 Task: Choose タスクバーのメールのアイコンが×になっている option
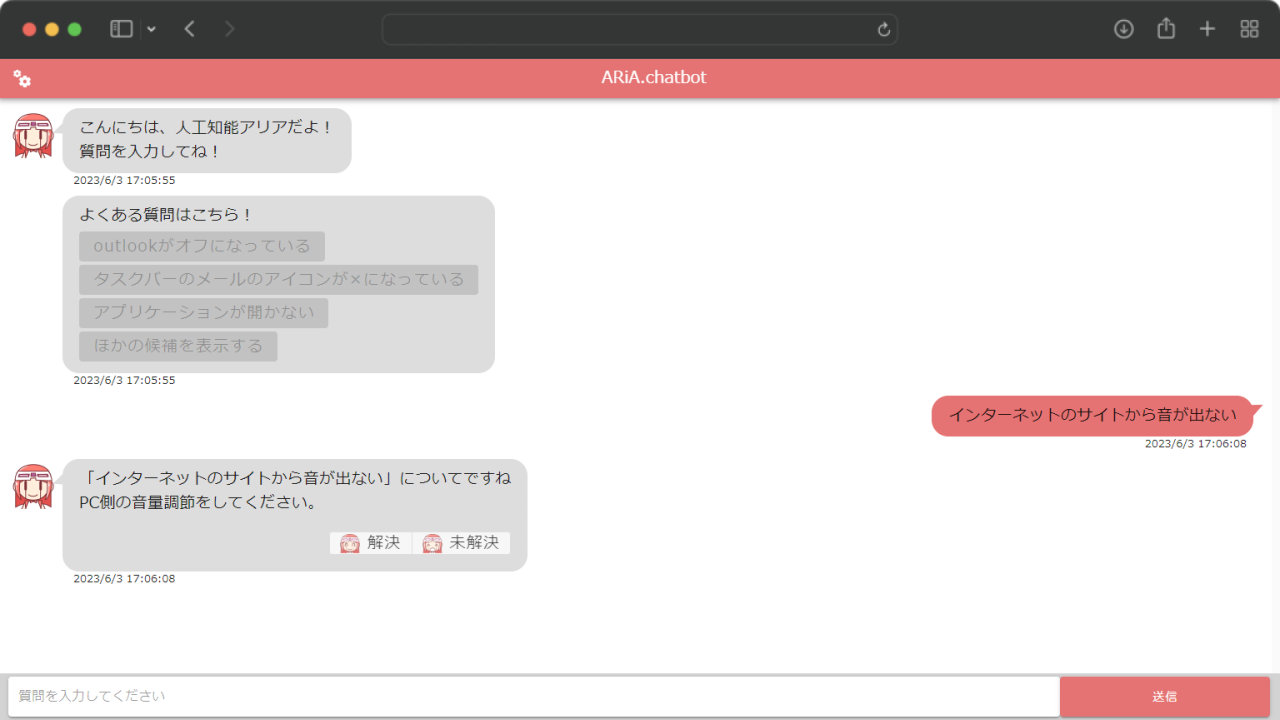pos(277,279)
